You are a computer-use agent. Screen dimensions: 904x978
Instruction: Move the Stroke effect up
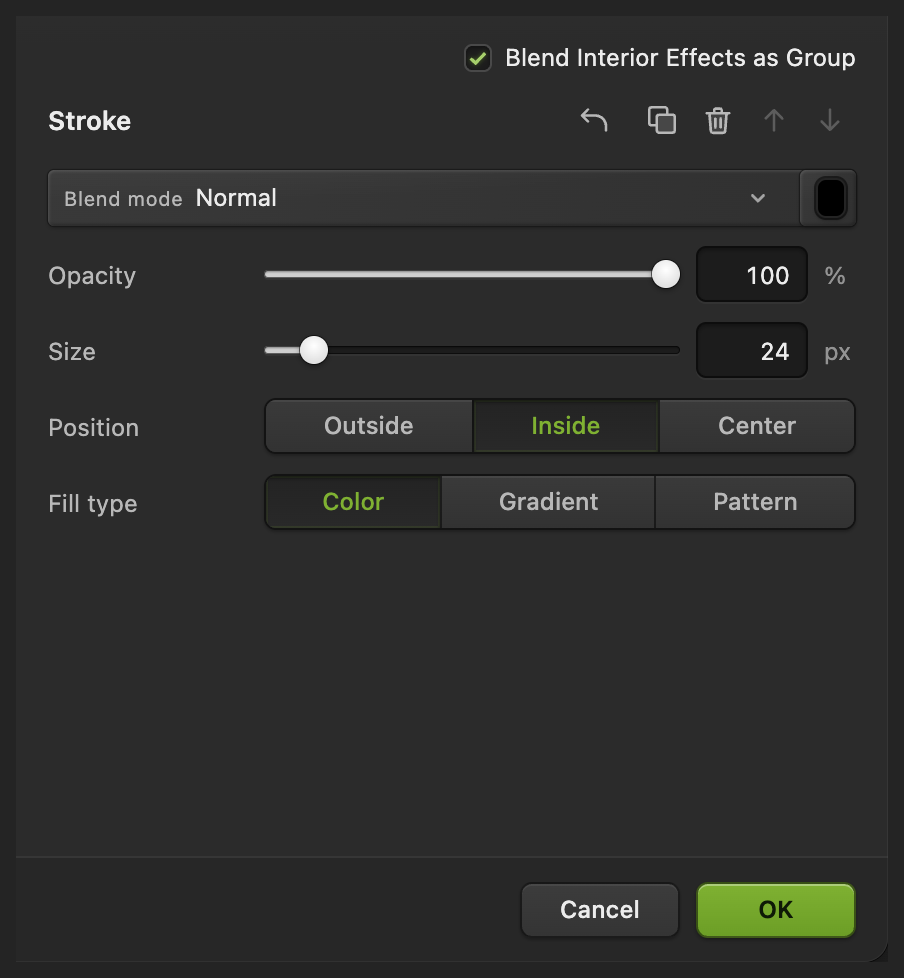[x=774, y=120]
